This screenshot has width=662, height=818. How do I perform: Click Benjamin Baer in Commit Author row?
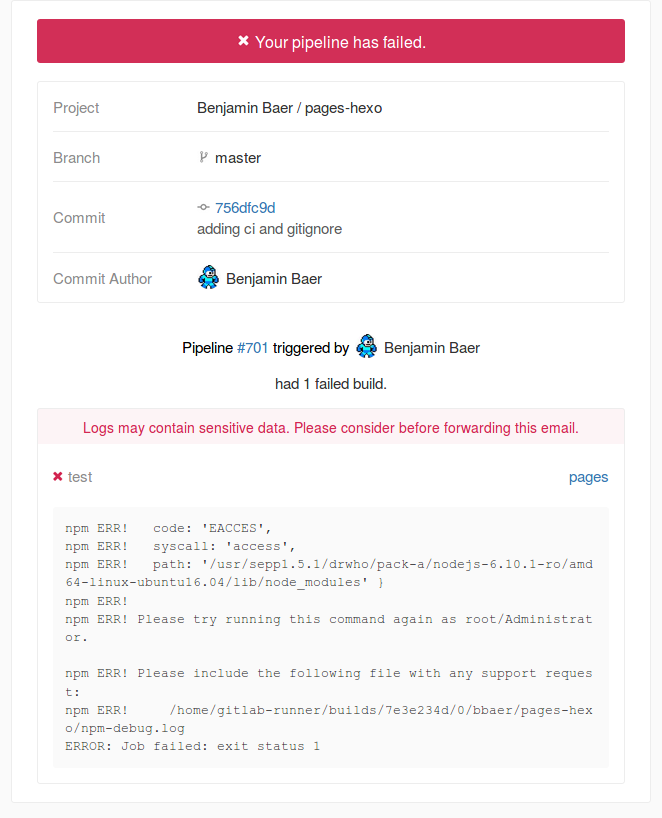(x=274, y=279)
